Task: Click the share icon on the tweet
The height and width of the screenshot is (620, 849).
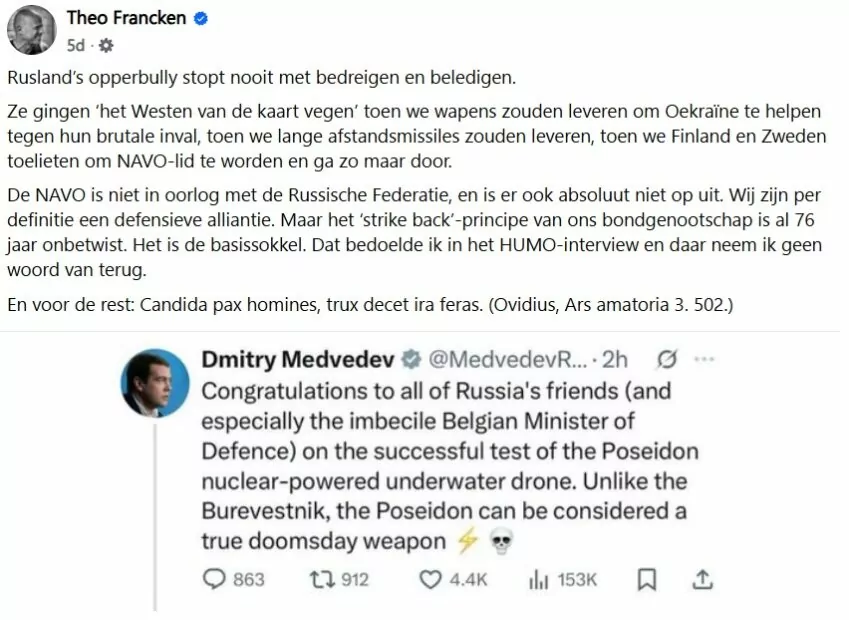Action: 703,579
